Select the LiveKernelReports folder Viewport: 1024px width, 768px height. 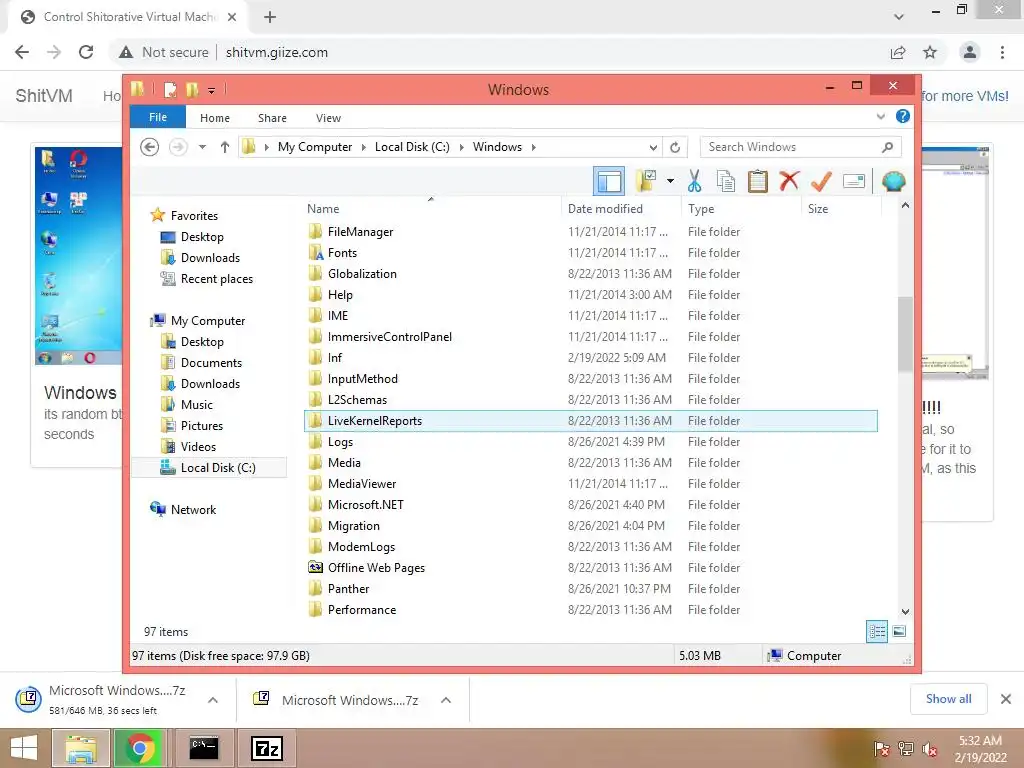click(x=591, y=421)
